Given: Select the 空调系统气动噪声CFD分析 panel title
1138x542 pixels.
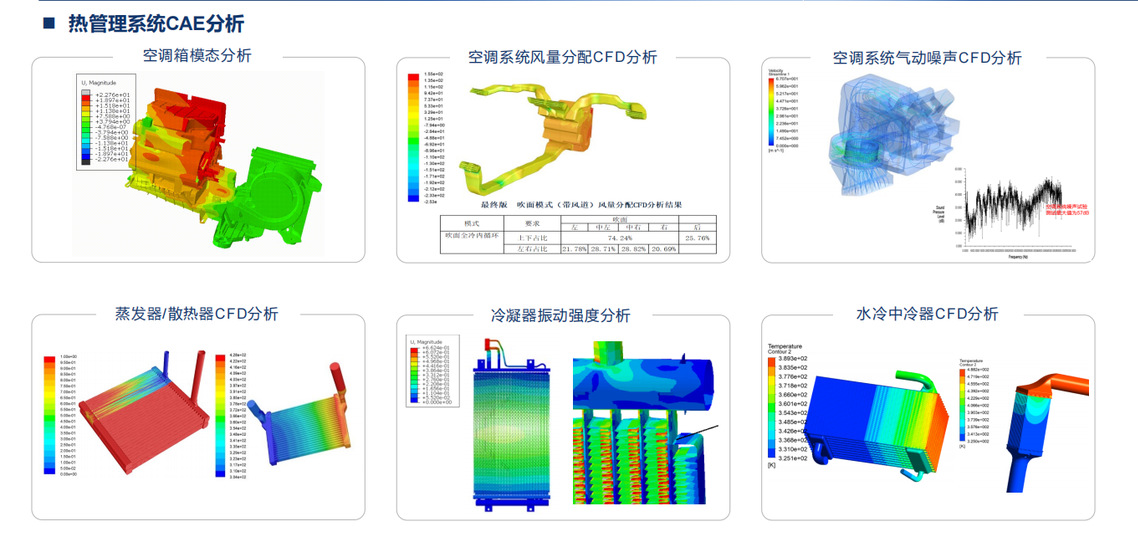Looking at the screenshot, I should 927,58.
